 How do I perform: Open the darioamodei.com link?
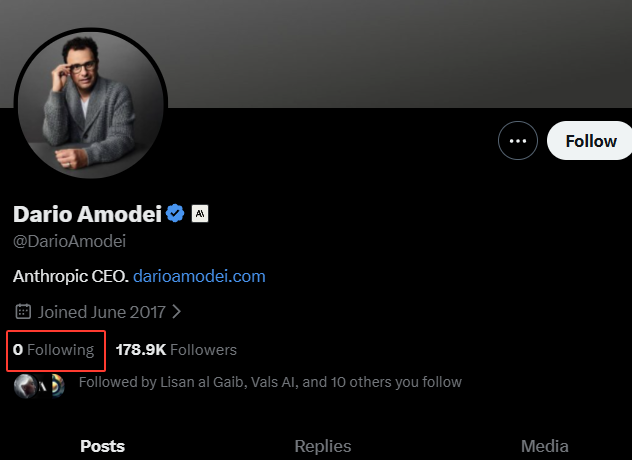click(x=199, y=275)
